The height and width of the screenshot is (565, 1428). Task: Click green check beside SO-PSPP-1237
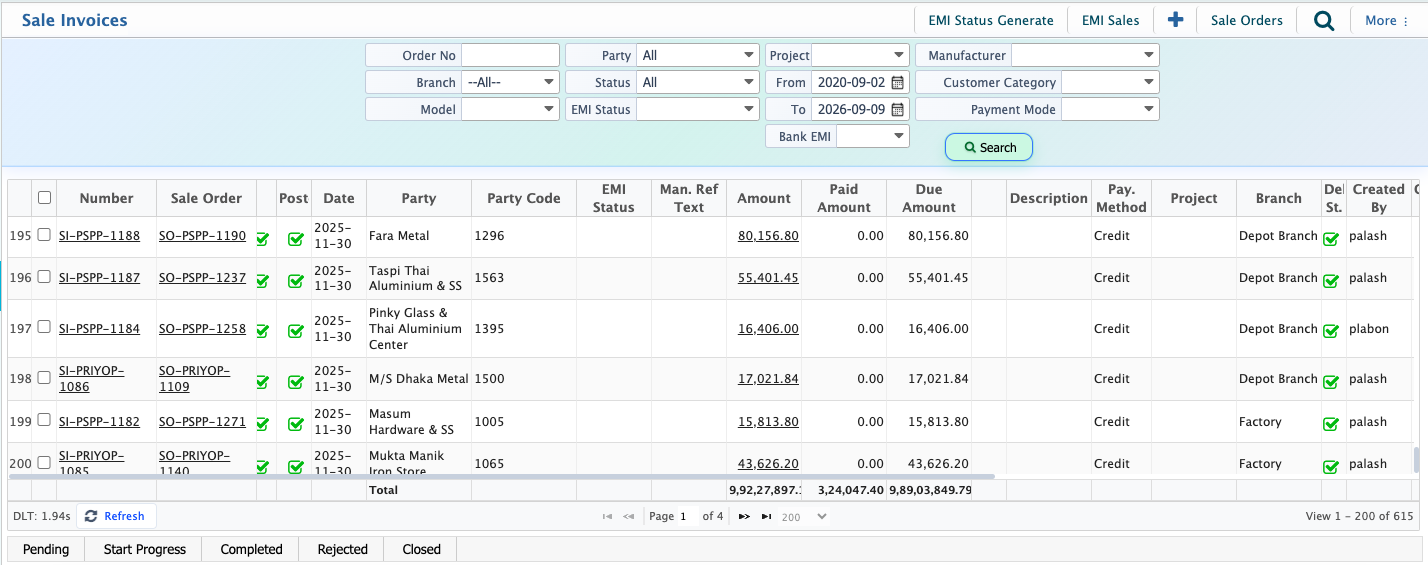263,281
